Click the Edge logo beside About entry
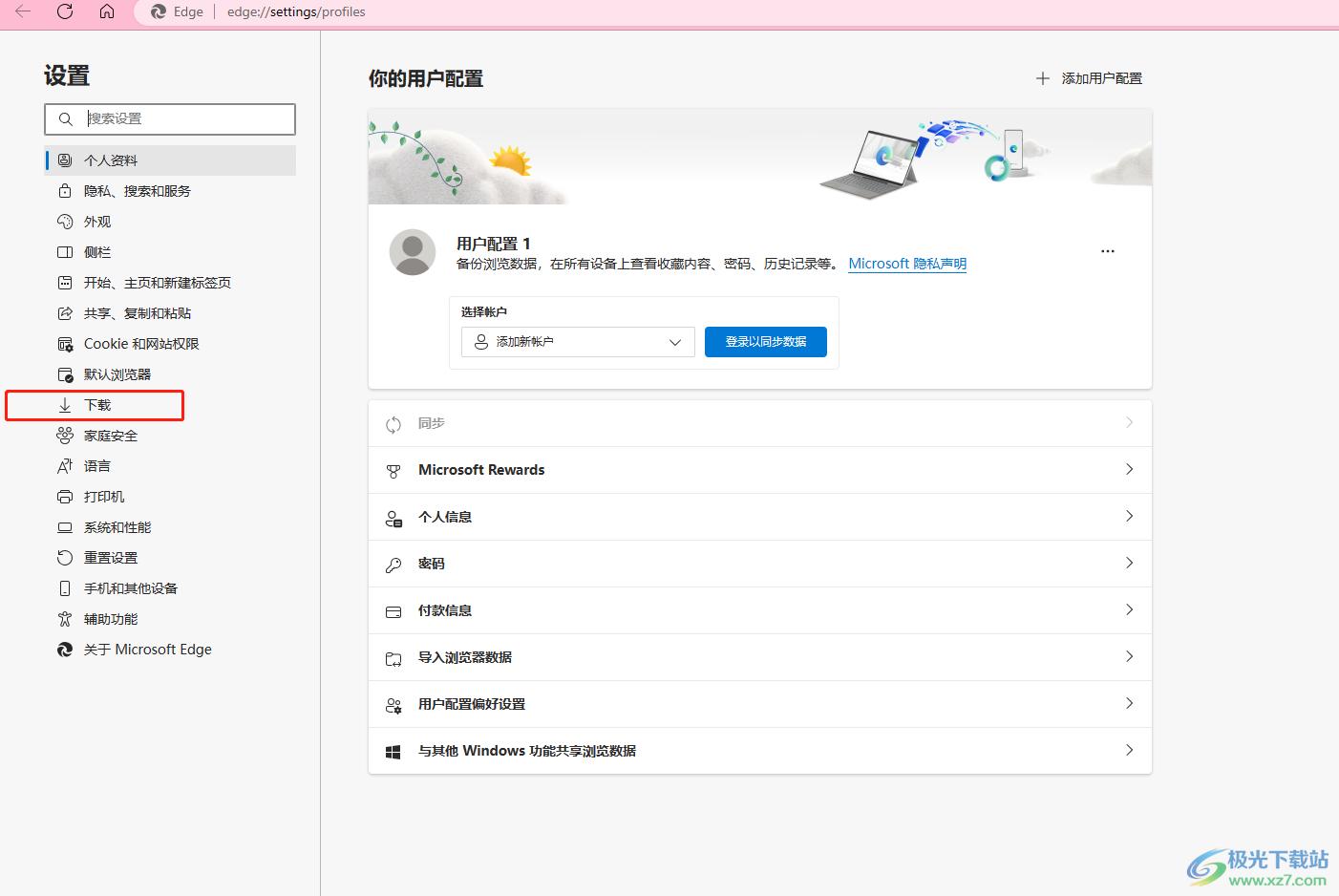 (x=65, y=650)
